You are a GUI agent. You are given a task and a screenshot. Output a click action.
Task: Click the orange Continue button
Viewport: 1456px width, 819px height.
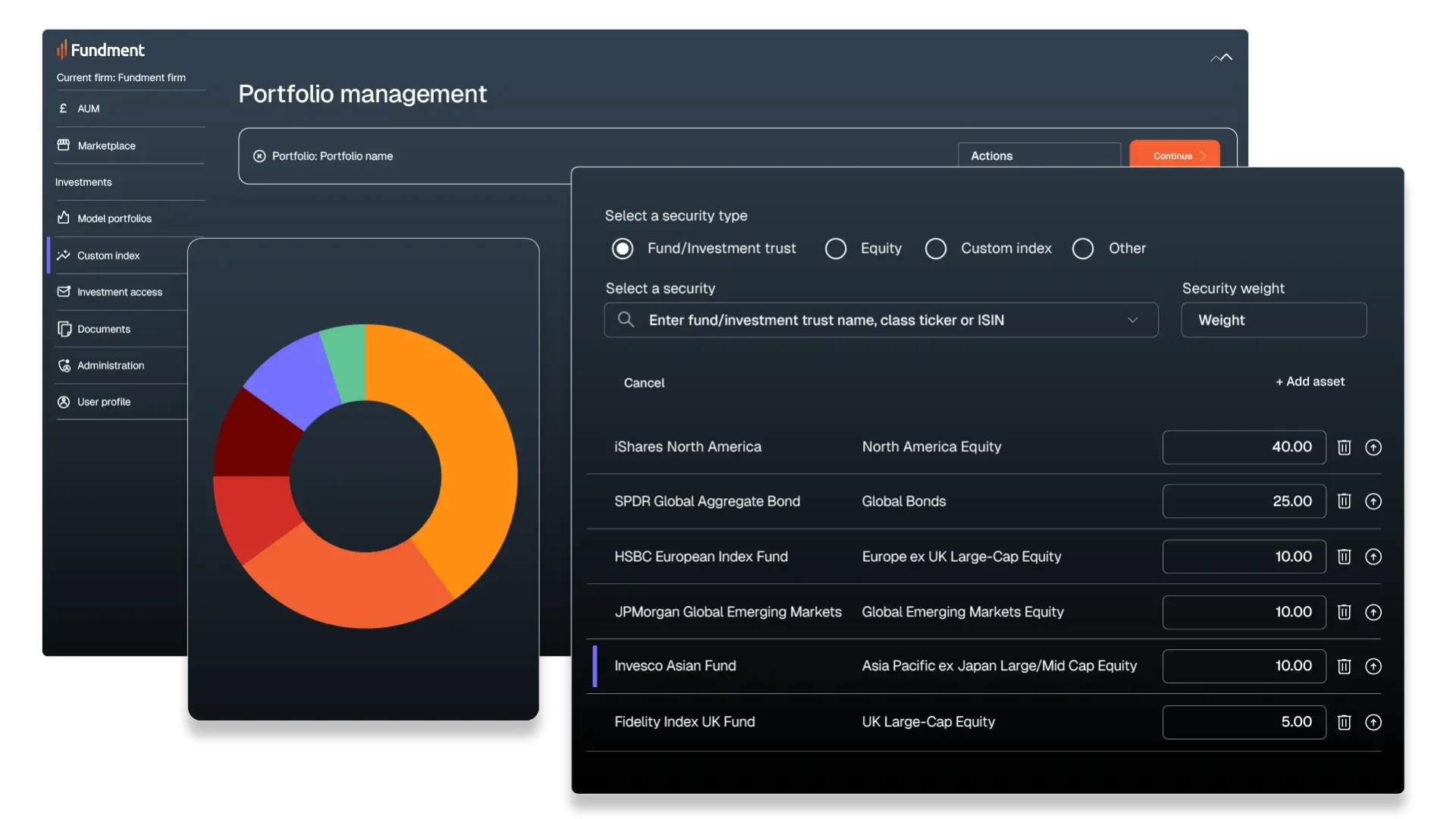pos(1175,155)
